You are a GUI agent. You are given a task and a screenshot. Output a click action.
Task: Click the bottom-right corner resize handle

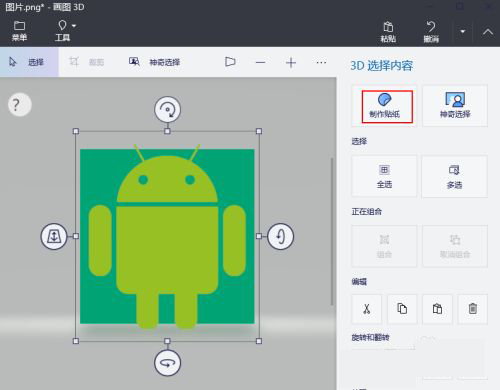click(259, 341)
